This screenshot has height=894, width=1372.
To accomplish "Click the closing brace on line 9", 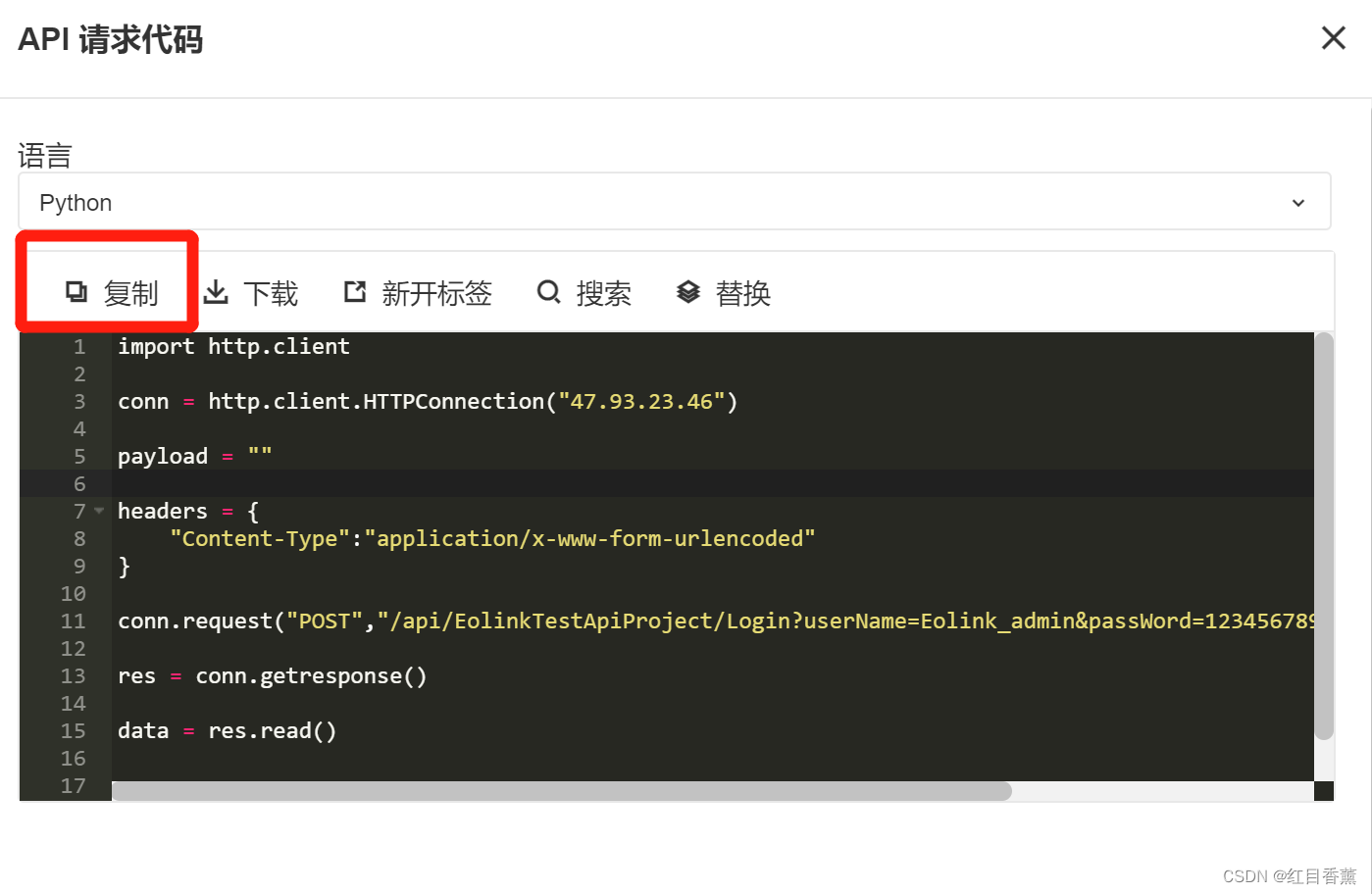I will tap(124, 566).
